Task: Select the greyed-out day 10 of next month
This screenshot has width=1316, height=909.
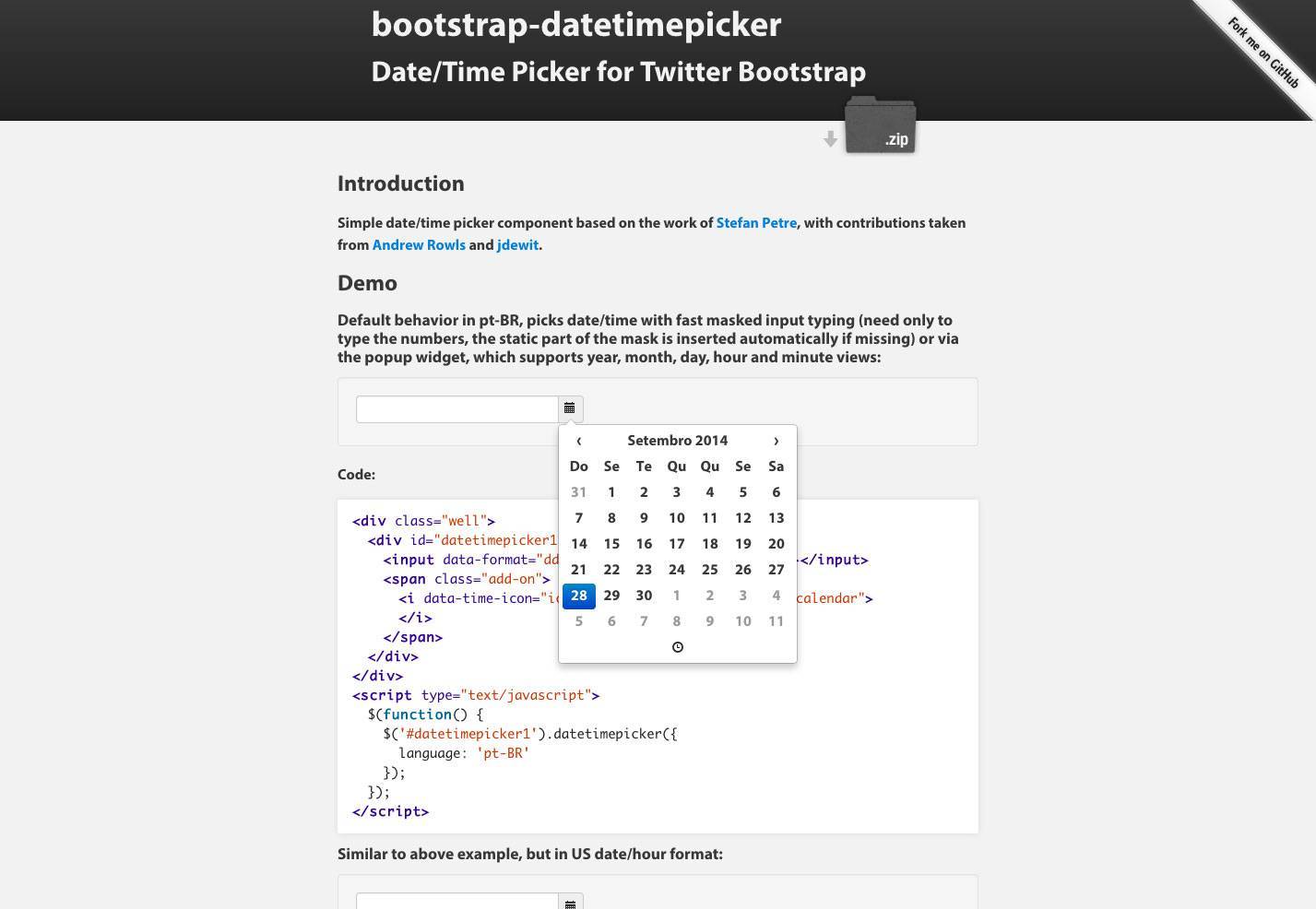Action: (x=742, y=621)
